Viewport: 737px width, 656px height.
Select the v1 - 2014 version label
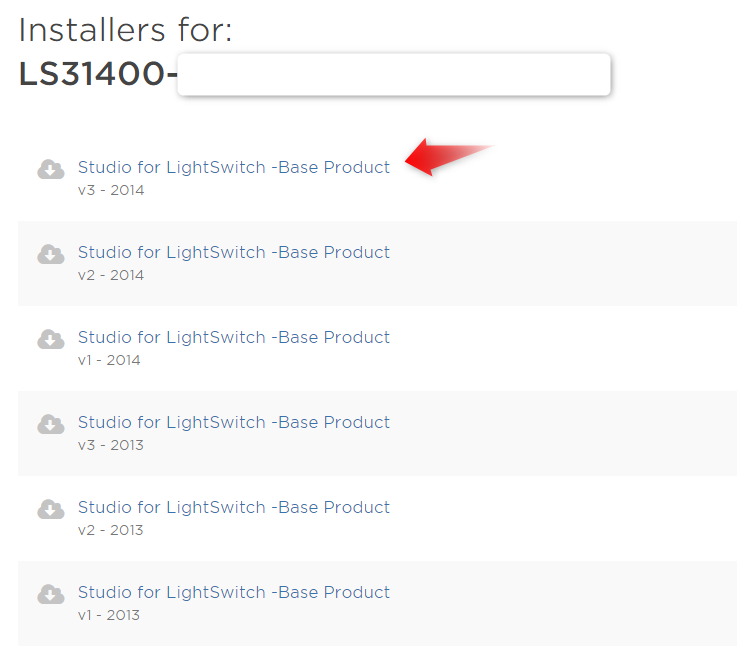point(109,360)
